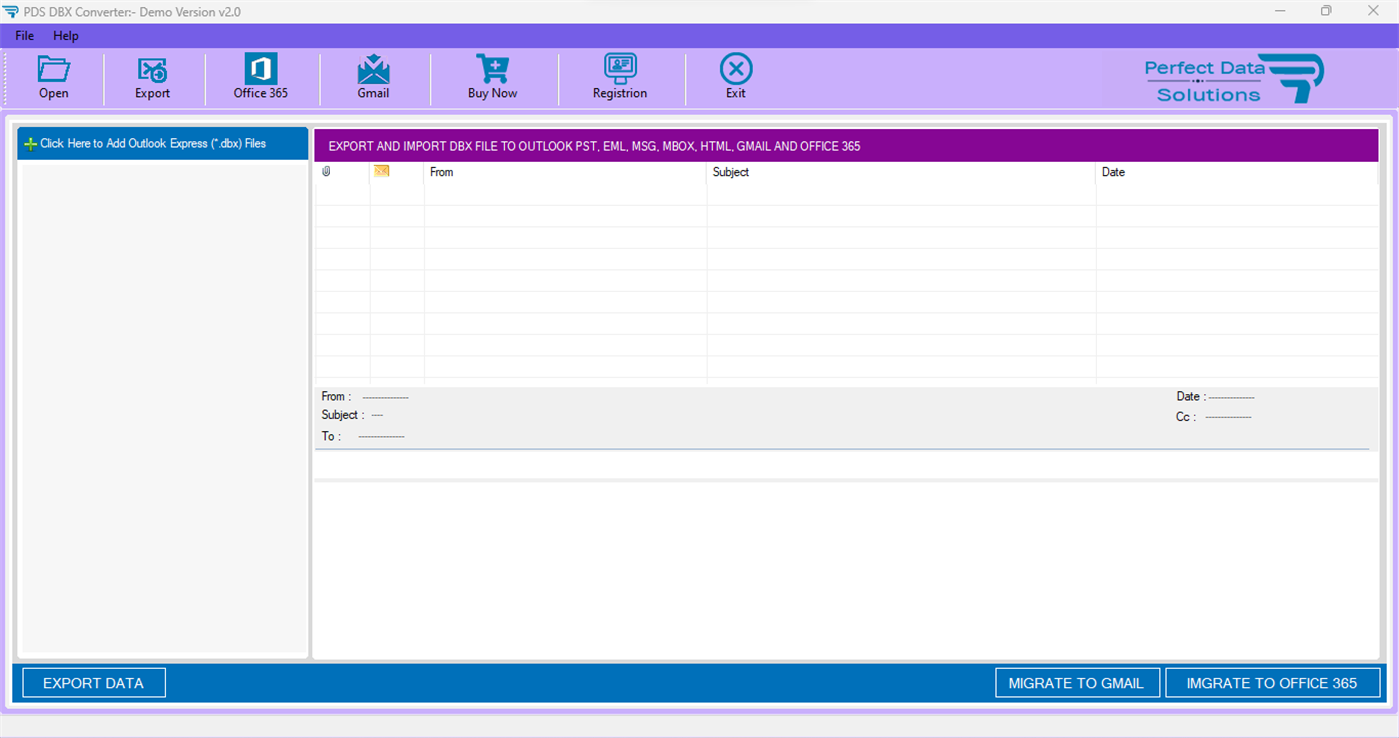
Task: Select the Gmail migration icon
Action: (x=374, y=76)
